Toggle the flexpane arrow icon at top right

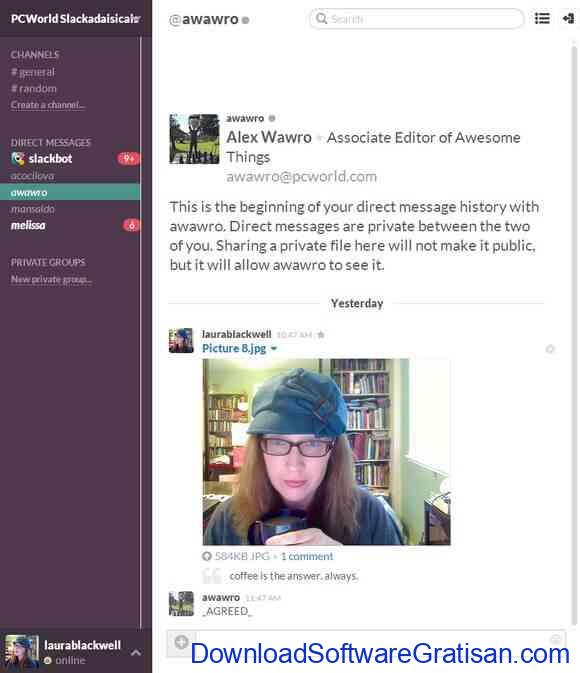(x=568, y=18)
